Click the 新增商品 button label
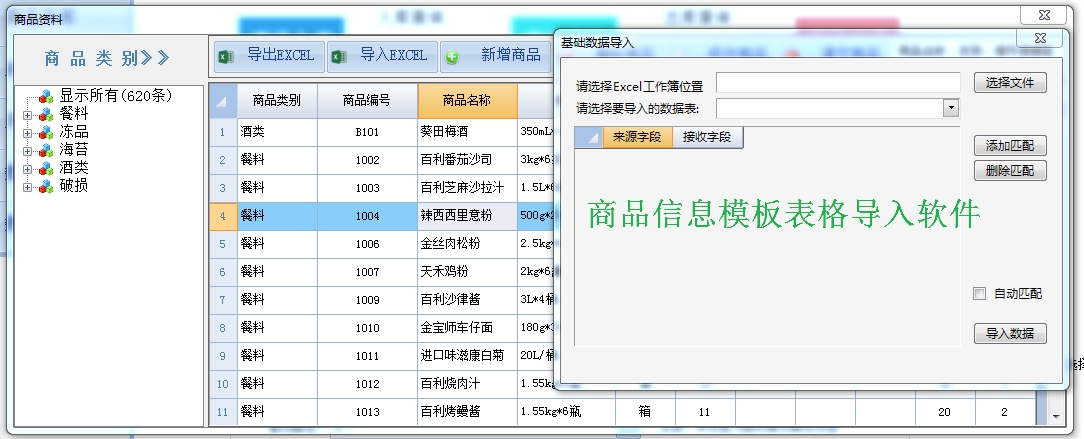The height and width of the screenshot is (439, 1084). [x=511, y=55]
